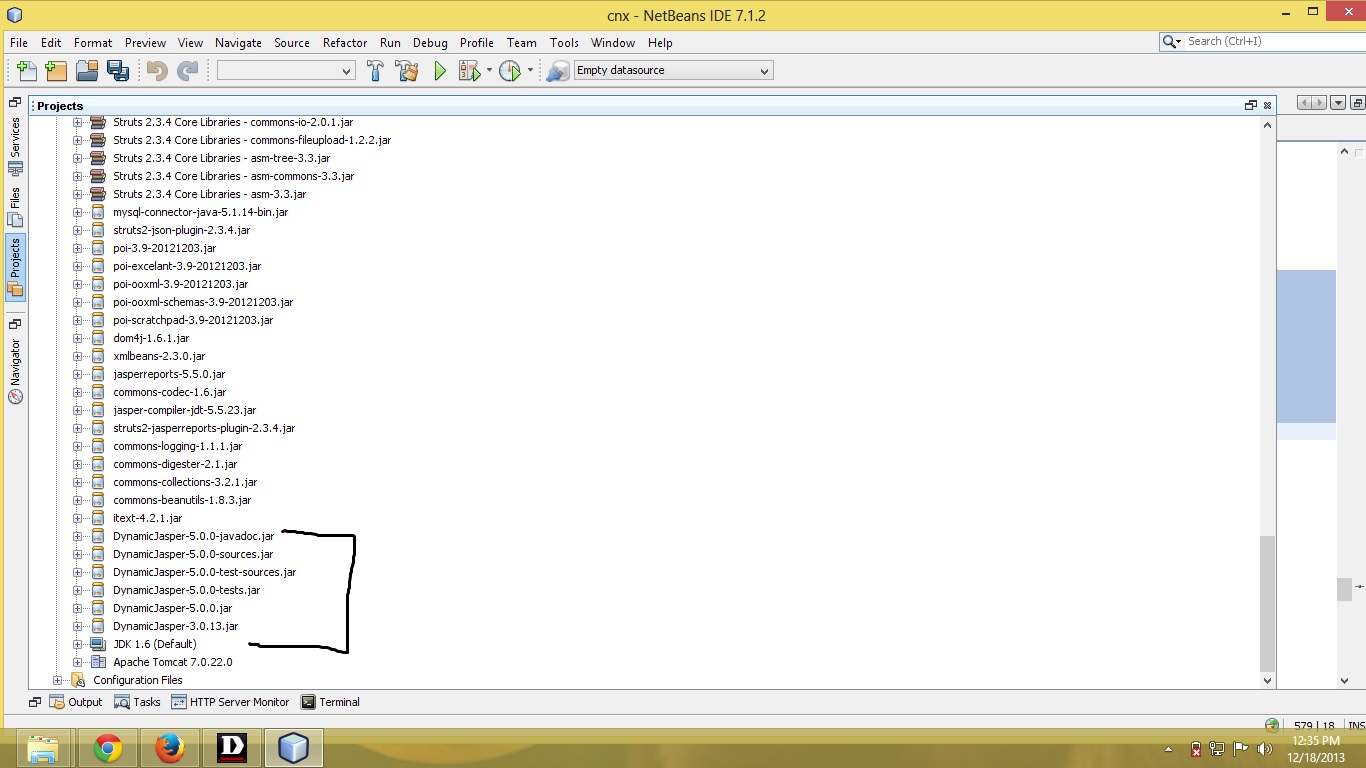Open the File menu
Viewport: 1366px width, 768px height.
point(19,43)
